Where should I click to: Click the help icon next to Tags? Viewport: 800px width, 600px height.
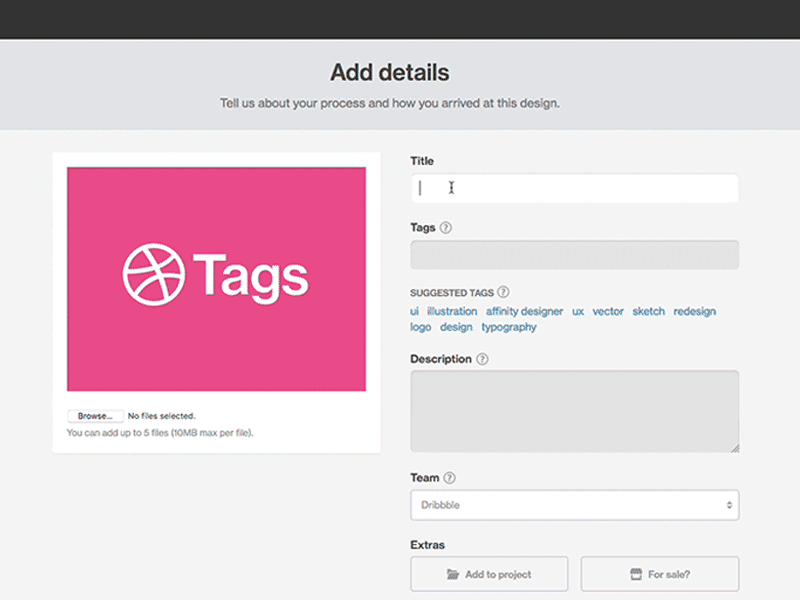point(446,227)
